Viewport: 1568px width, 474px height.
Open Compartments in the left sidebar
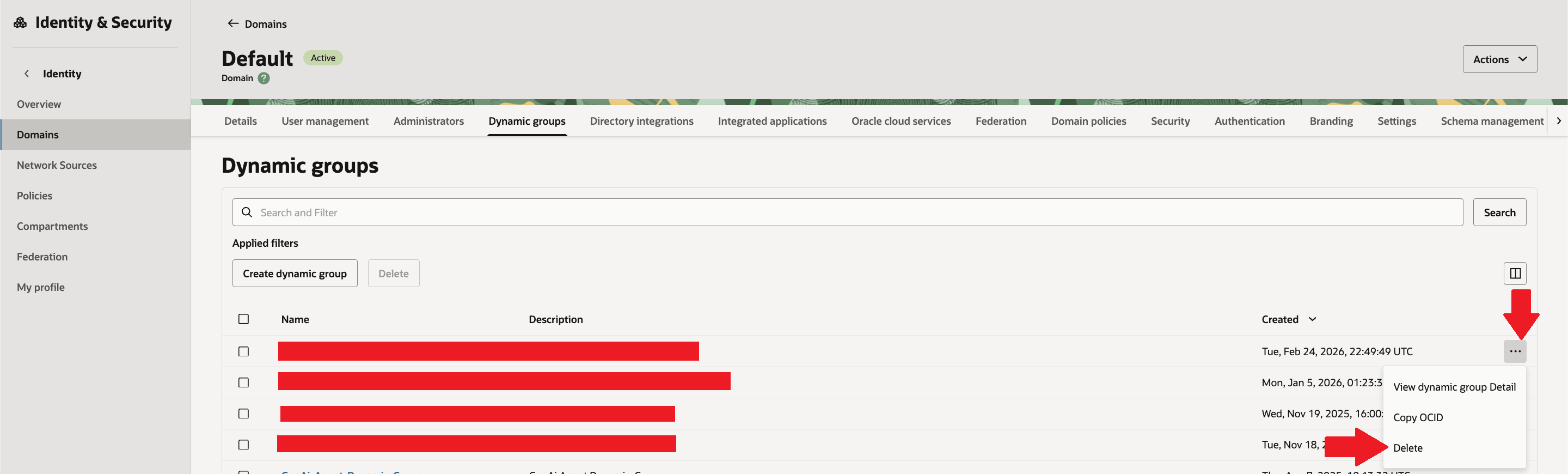[x=52, y=226]
